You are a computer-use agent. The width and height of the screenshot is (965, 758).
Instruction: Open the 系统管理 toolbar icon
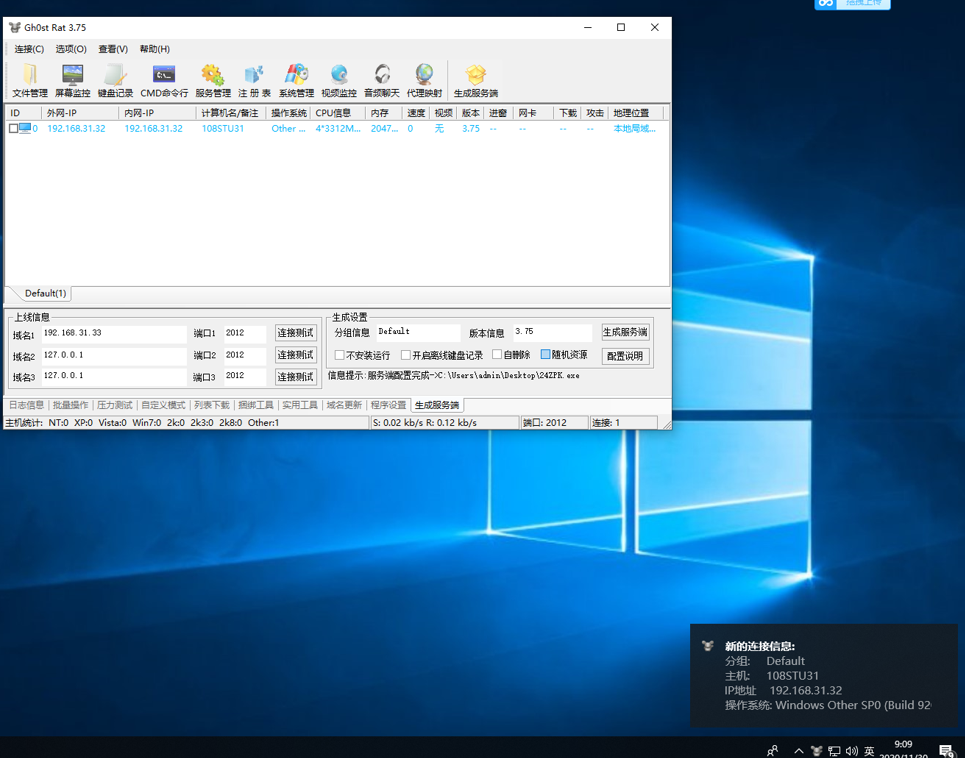[x=296, y=80]
